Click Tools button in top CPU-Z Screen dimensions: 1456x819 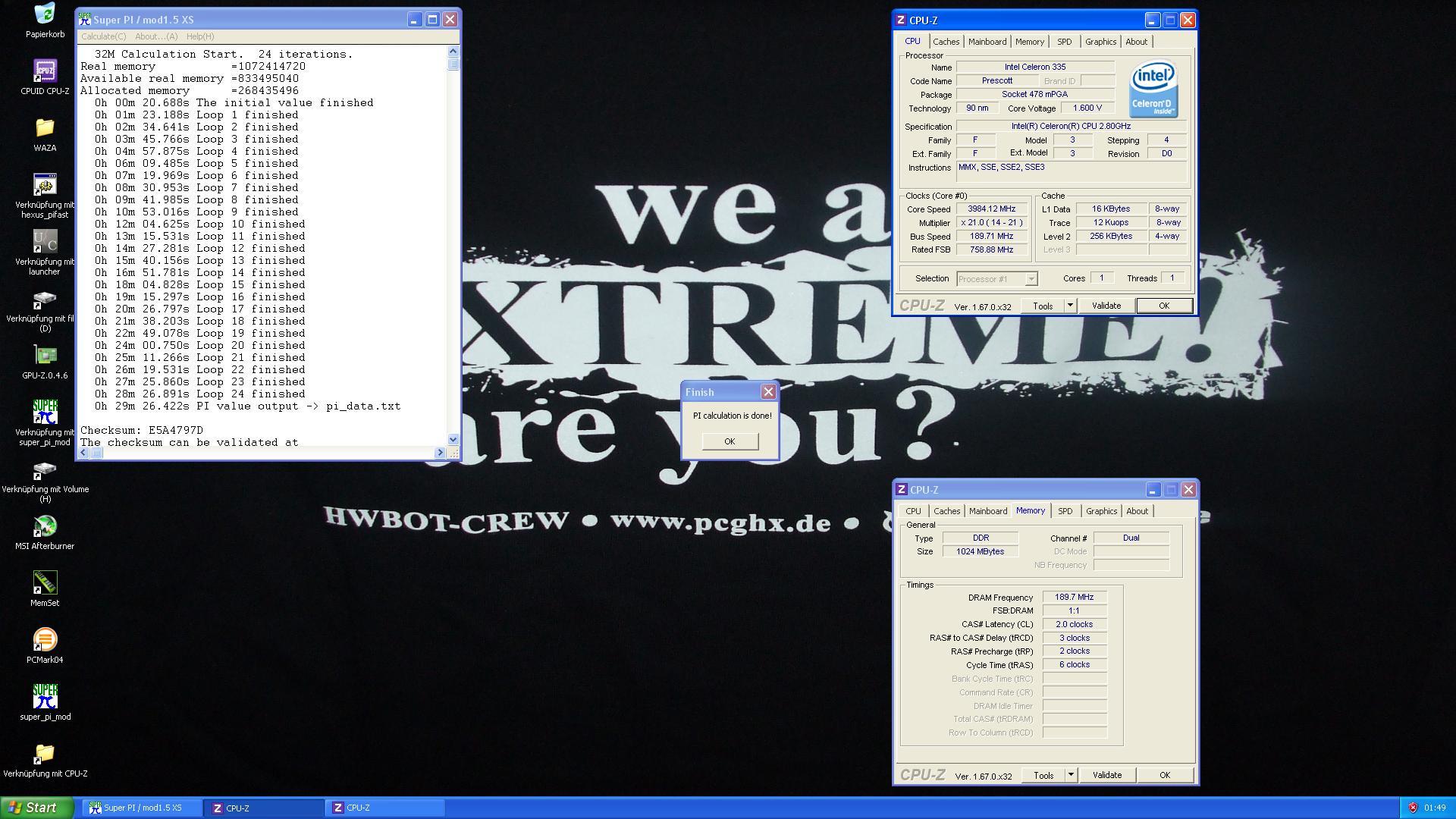1043,306
